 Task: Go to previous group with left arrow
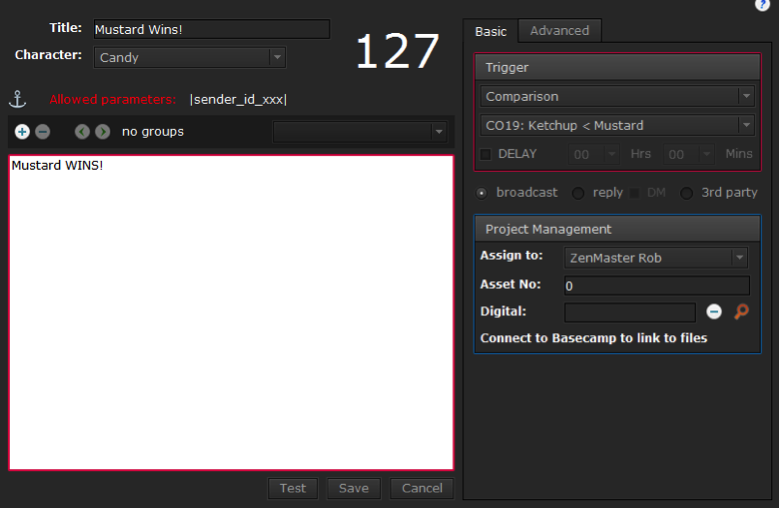coord(82,132)
